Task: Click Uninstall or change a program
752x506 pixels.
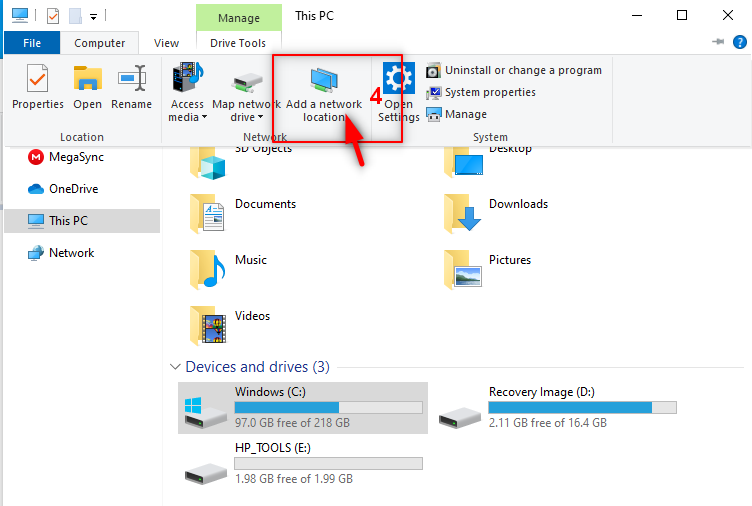Action: click(514, 71)
